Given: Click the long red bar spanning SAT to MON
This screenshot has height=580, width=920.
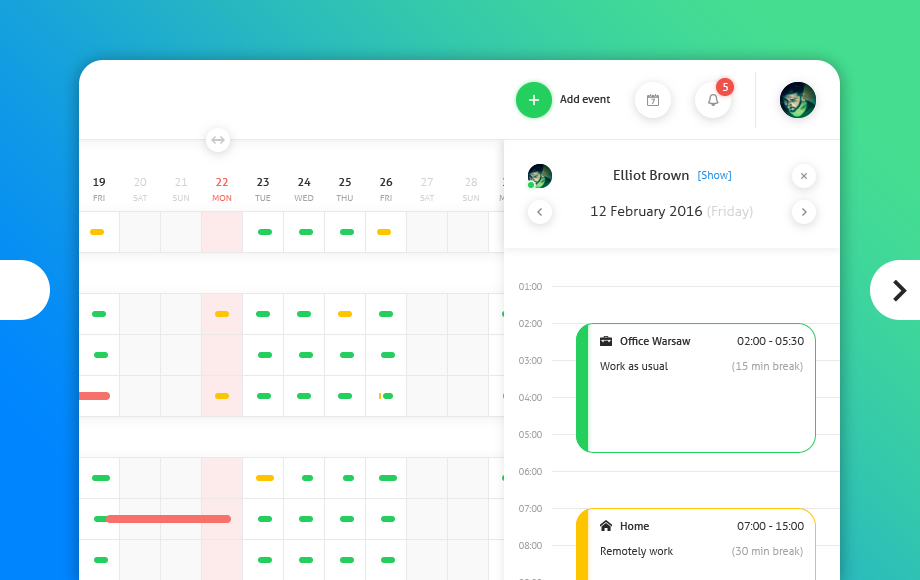Looking at the screenshot, I should (x=169, y=518).
